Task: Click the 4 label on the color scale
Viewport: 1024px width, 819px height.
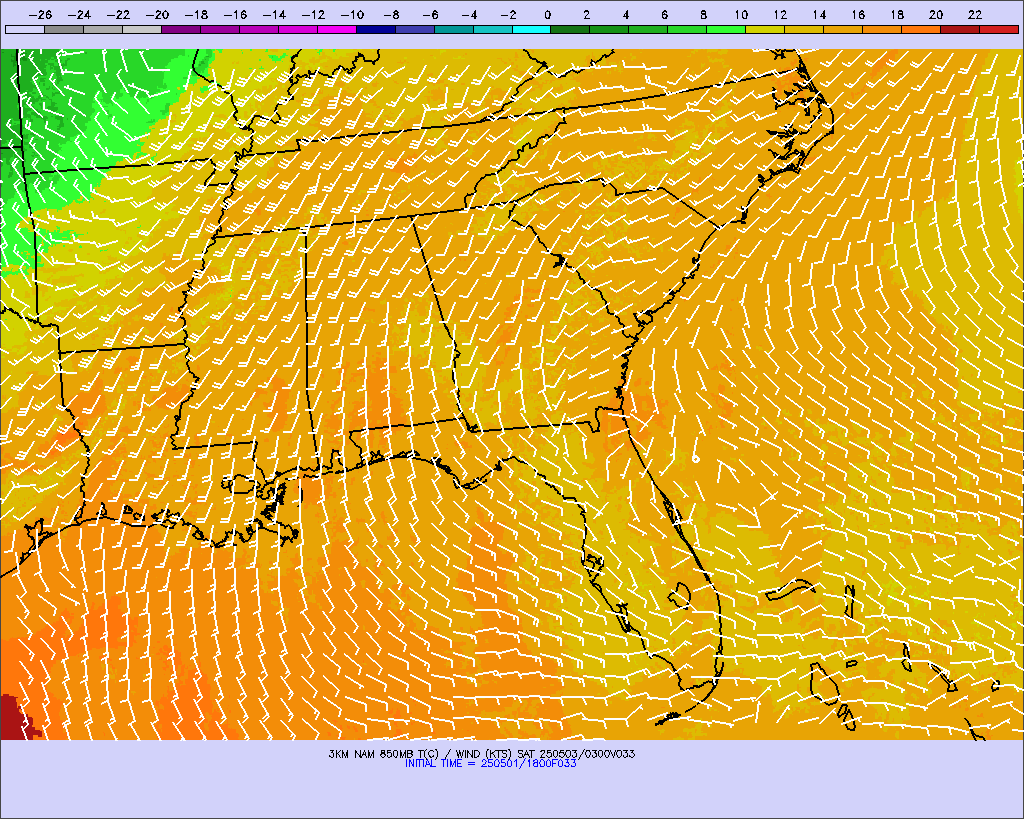Action: click(626, 15)
